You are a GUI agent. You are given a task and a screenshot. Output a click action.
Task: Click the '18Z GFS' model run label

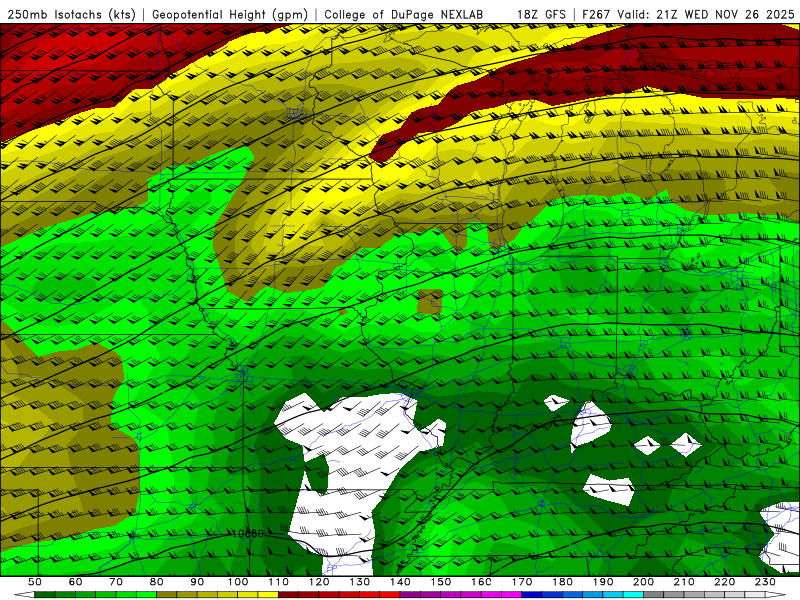point(541,15)
